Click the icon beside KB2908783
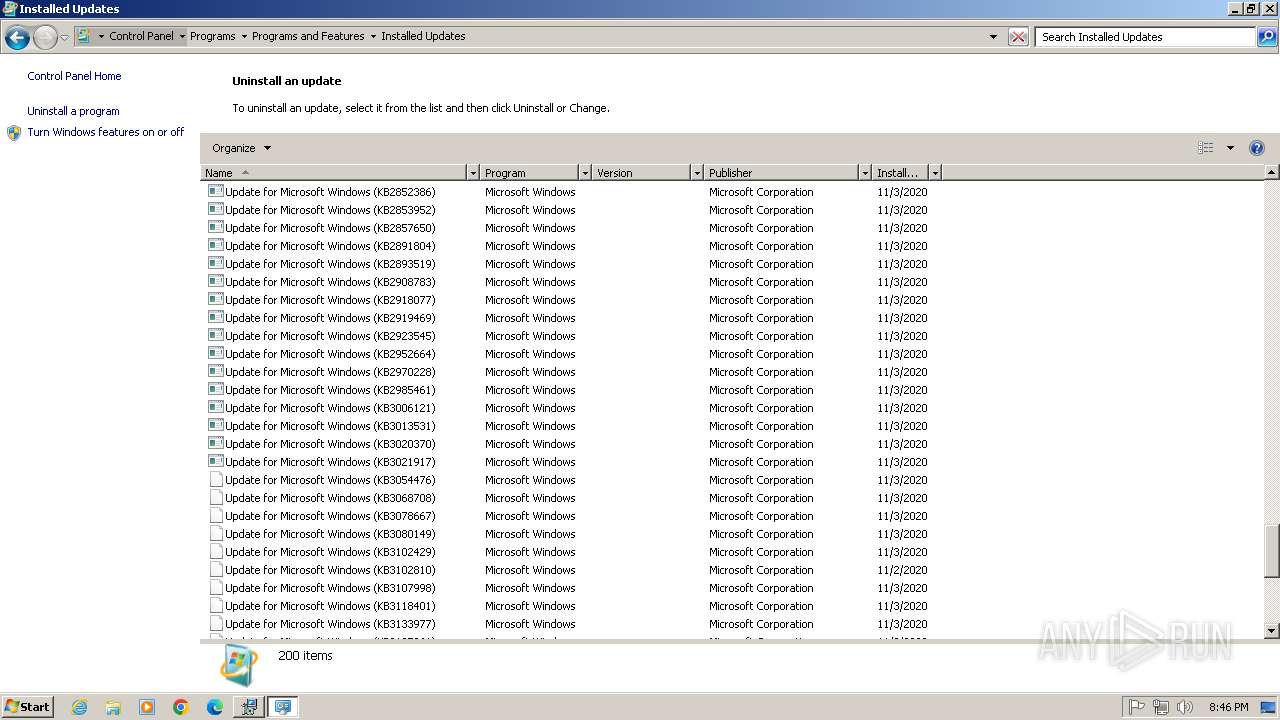Screen dimensions: 1280x720 tap(215, 282)
